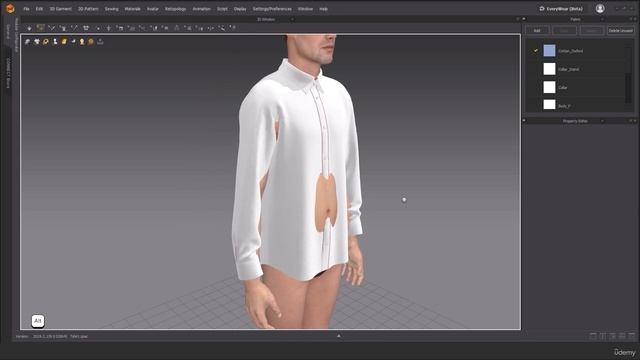The width and height of the screenshot is (640, 360).
Task: Open the Property Editor header dropdown
Action: pyautogui.click(x=602, y=121)
